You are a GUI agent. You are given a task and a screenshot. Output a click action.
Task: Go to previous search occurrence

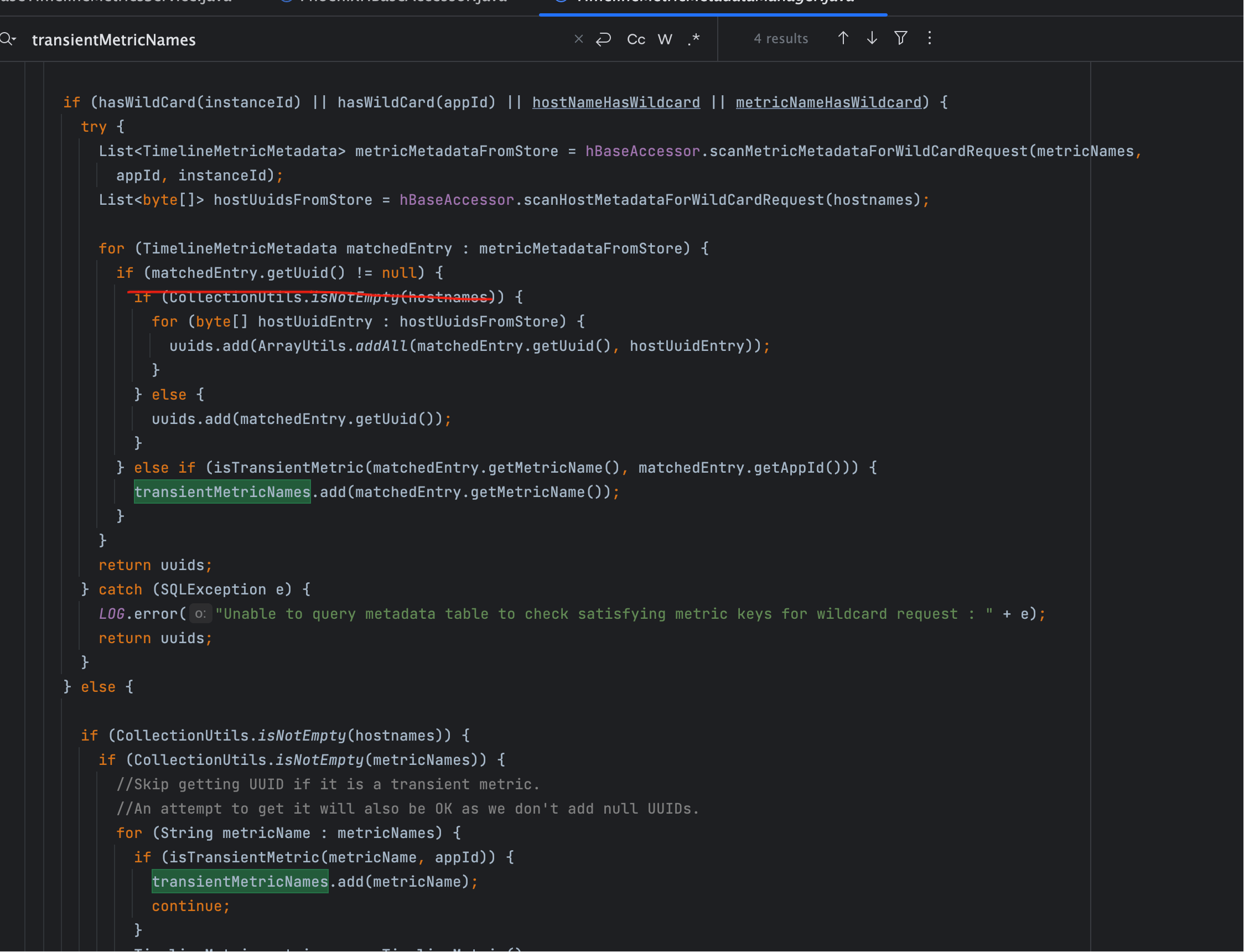tap(843, 38)
